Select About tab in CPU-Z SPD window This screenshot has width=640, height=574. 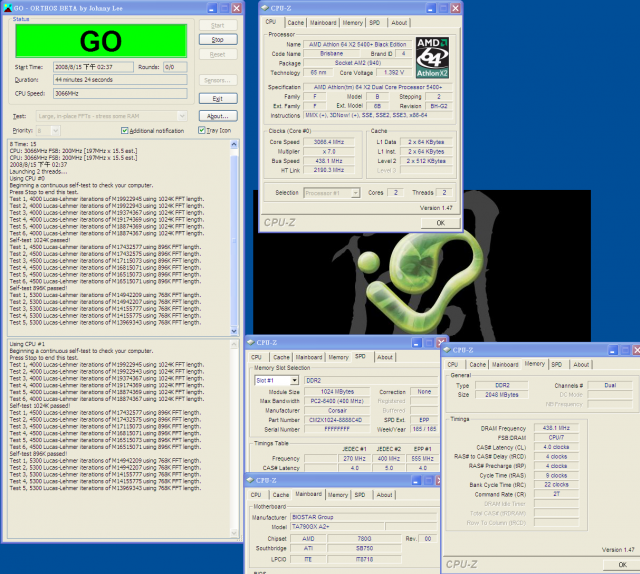[384, 357]
